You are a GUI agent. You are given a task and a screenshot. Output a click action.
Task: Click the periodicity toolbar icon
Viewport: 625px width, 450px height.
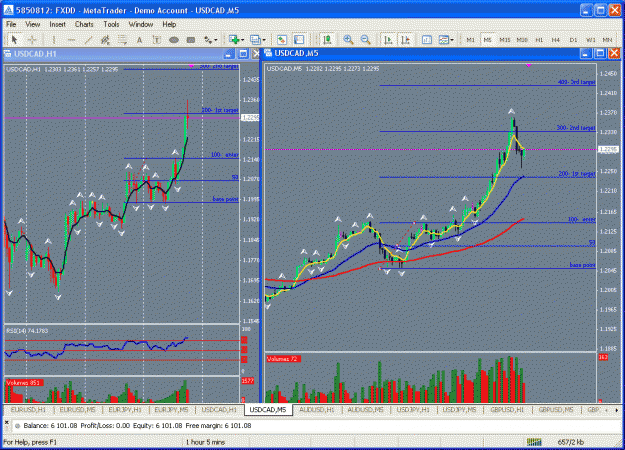pyautogui.click(x=427, y=40)
